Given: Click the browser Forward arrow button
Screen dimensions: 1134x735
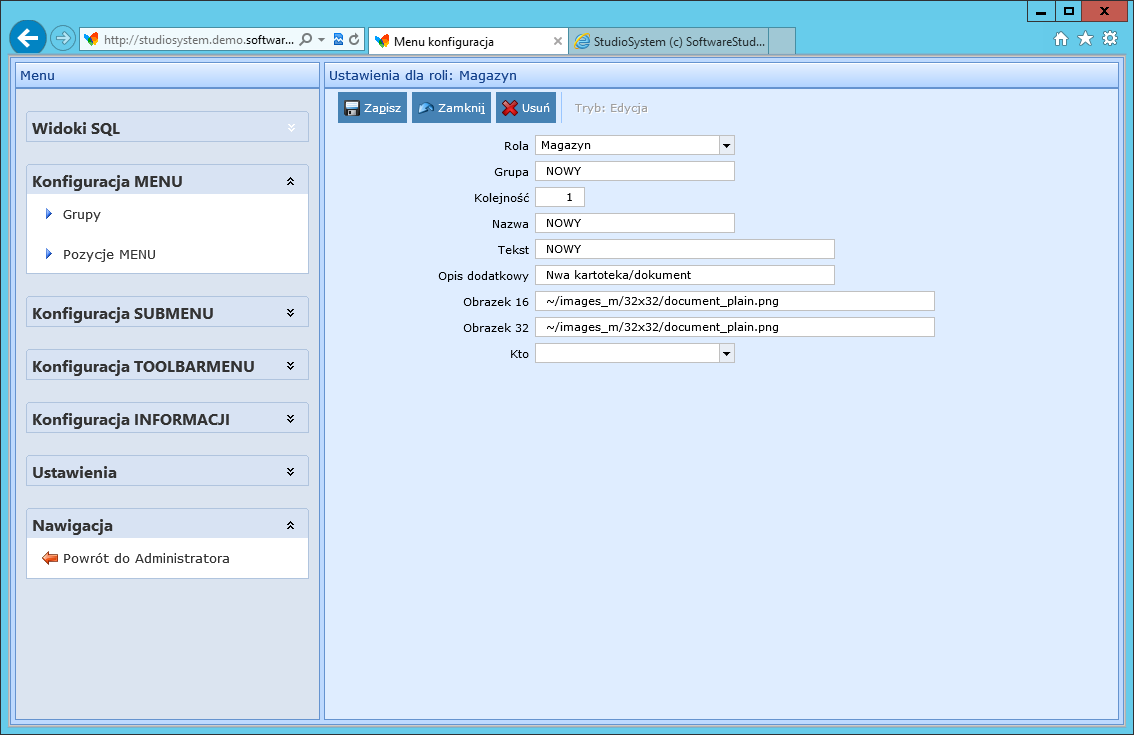Looking at the screenshot, I should 63,38.
